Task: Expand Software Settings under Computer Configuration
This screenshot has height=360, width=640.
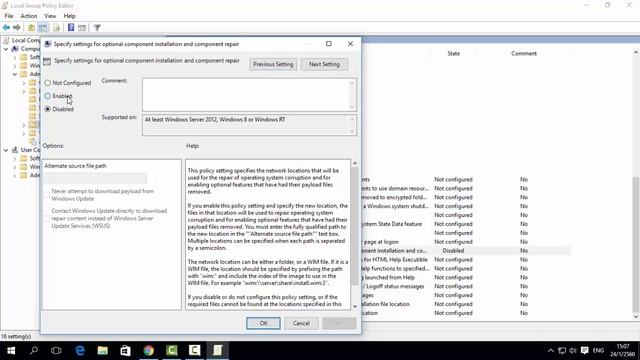Action: pyautogui.click(x=15, y=57)
